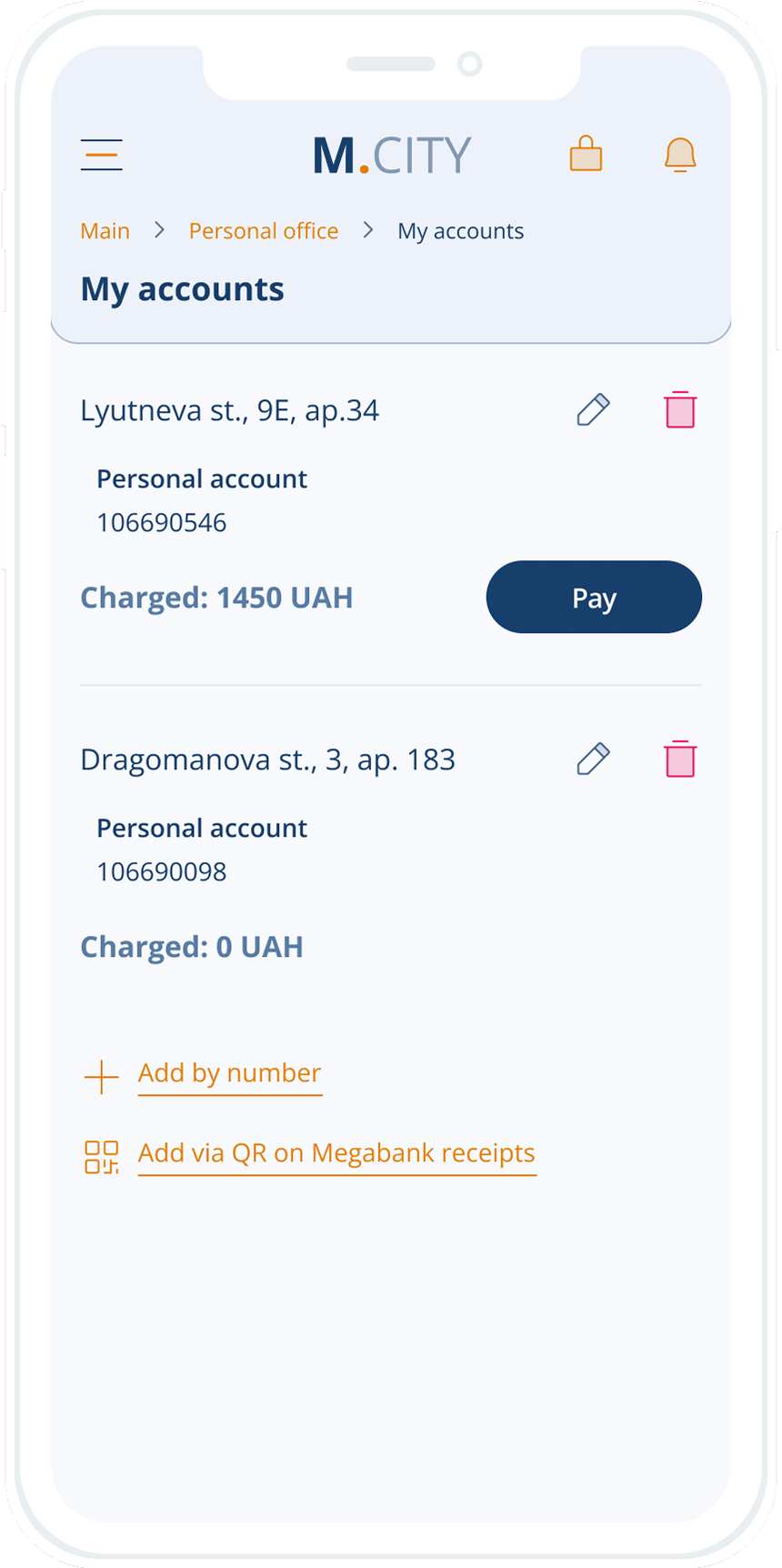
Task: Tap the plus icon to add account
Action: (x=101, y=1077)
